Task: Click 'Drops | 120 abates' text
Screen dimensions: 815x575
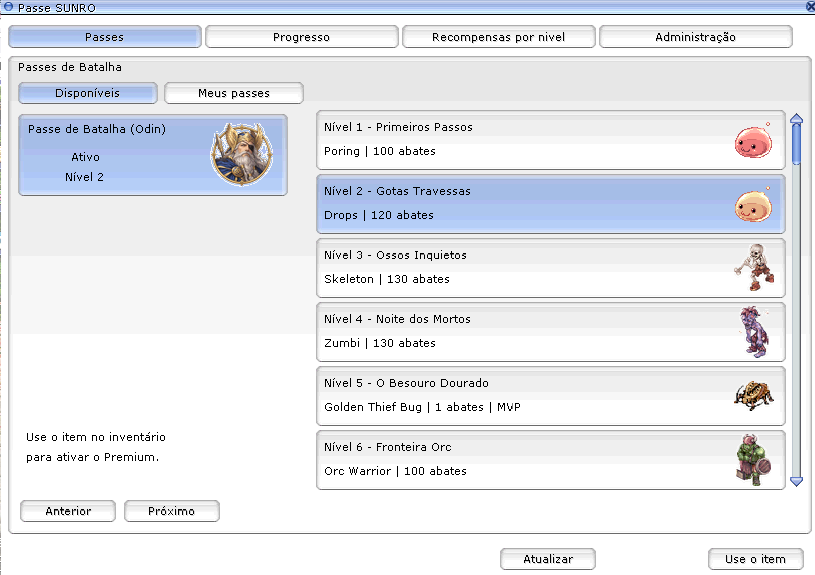Action: click(378, 215)
